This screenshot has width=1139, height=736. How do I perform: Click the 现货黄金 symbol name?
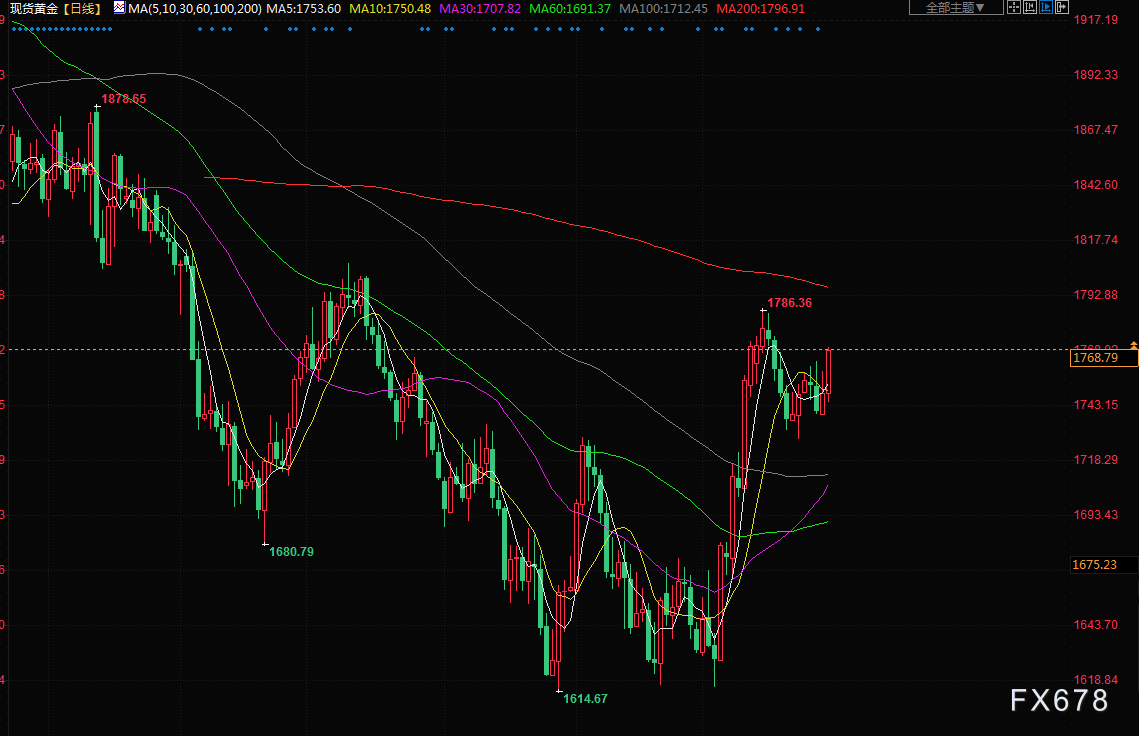pos(34,9)
